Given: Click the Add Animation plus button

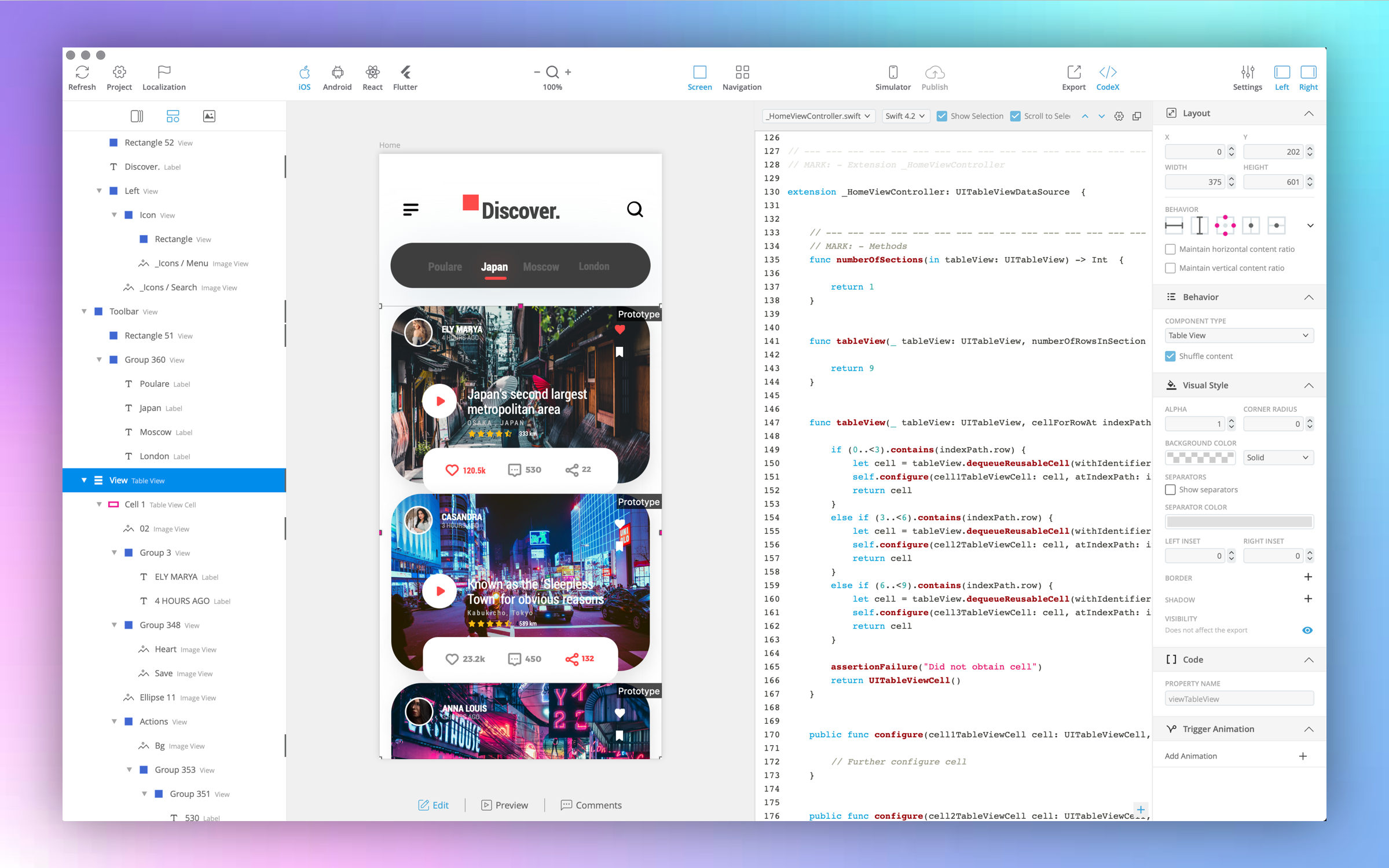Looking at the screenshot, I should [x=1303, y=756].
